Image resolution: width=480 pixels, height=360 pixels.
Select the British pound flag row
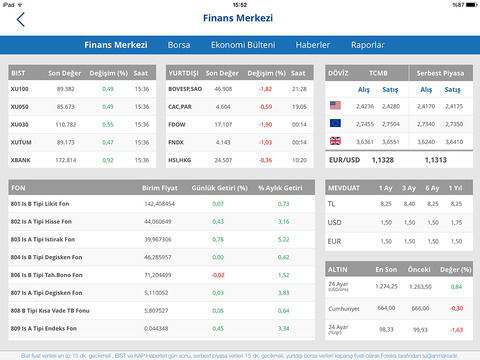point(399,142)
